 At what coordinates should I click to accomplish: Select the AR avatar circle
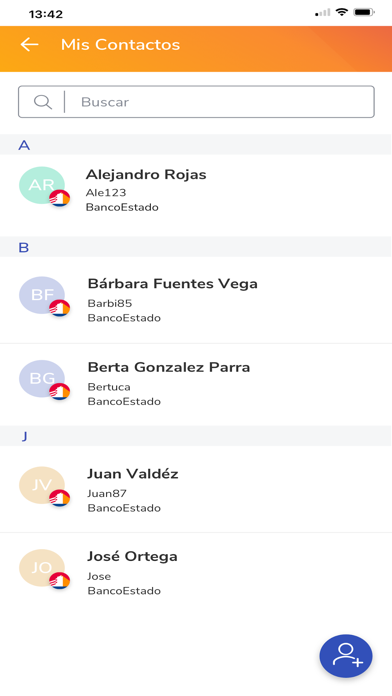42,185
